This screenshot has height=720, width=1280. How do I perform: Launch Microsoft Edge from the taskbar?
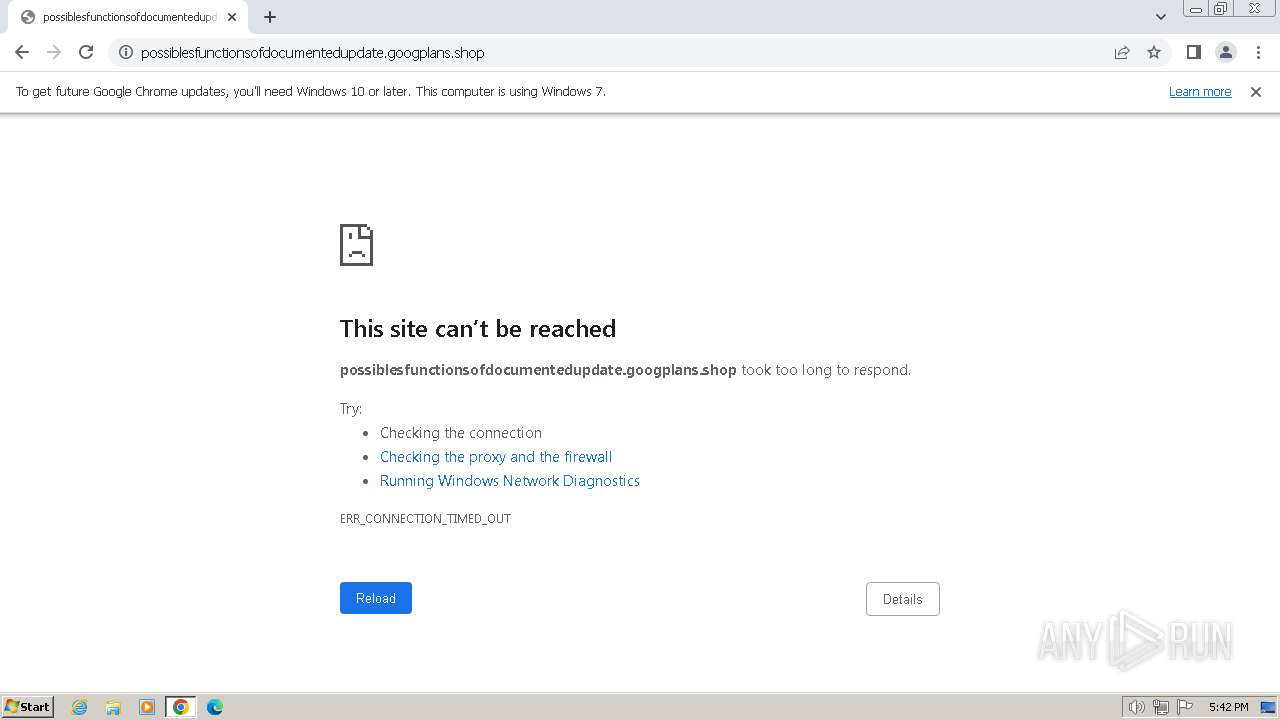coord(215,707)
